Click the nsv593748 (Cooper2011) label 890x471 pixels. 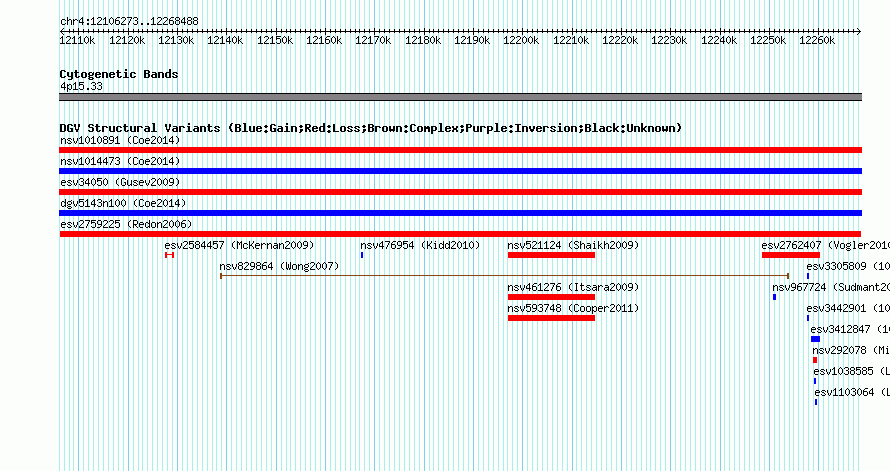click(x=573, y=308)
